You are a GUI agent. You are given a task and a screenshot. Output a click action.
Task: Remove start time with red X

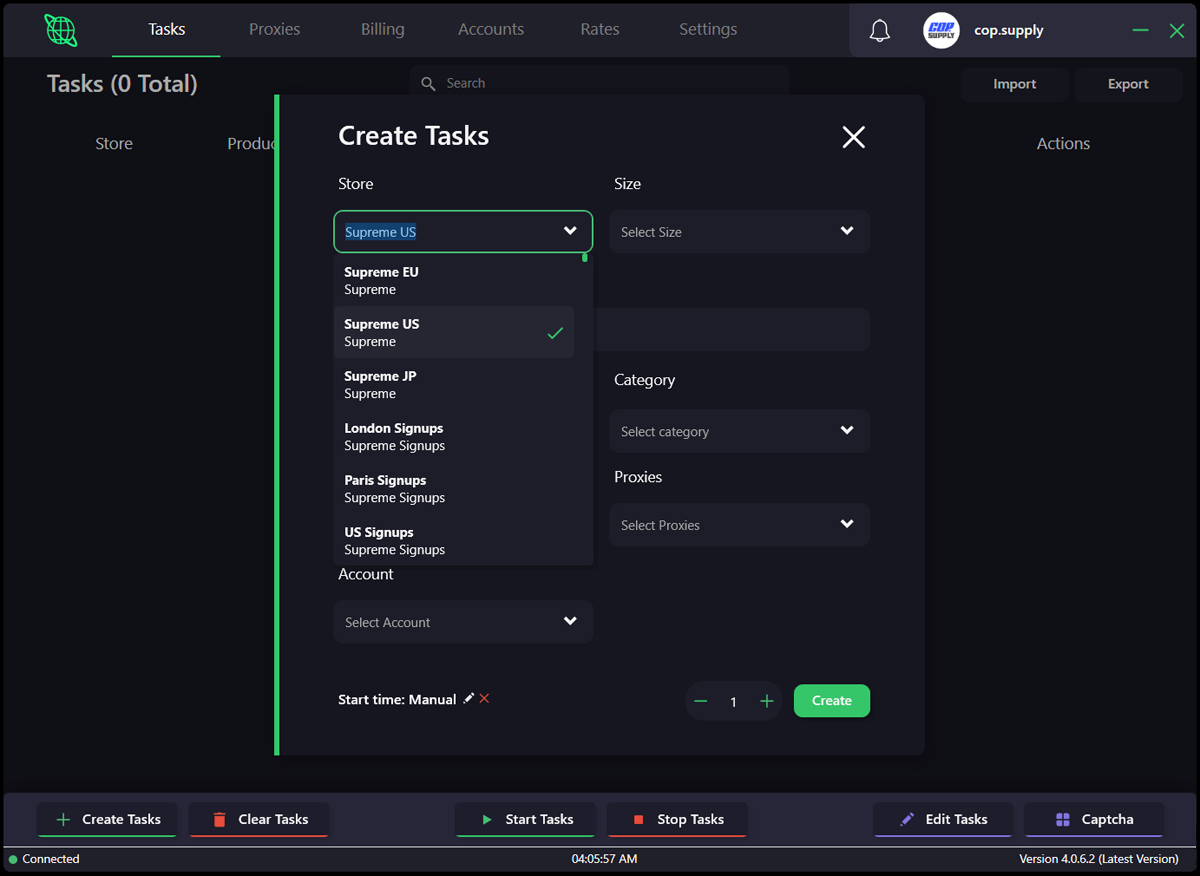click(484, 699)
